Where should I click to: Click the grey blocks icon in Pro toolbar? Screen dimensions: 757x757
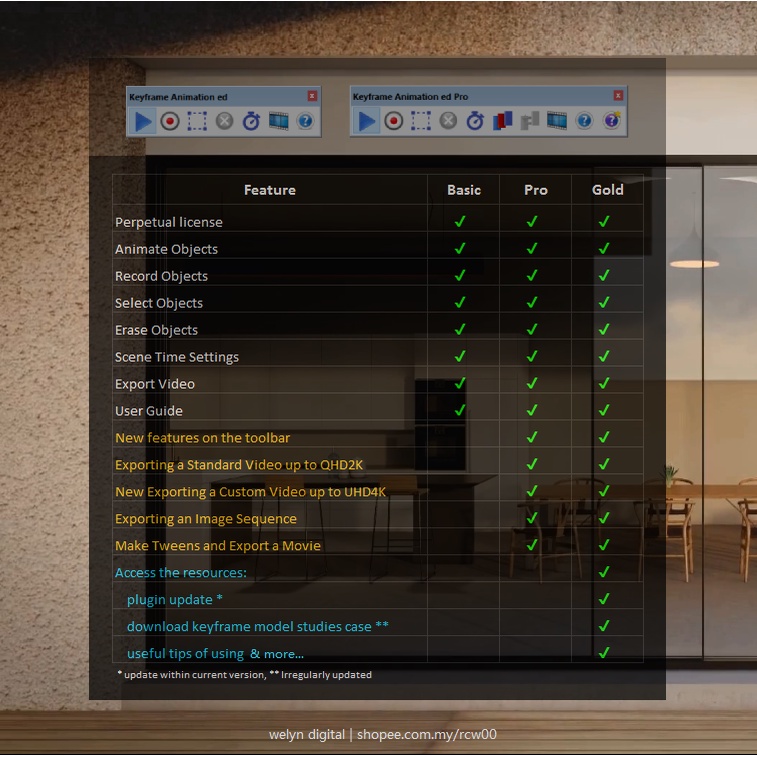(529, 121)
